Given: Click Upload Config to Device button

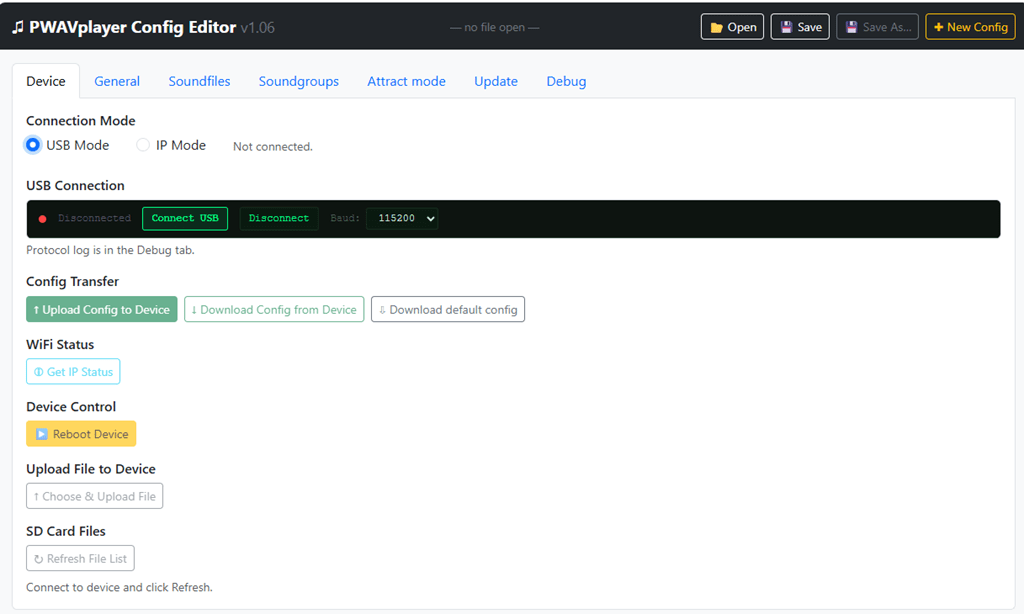Looking at the screenshot, I should (x=101, y=310).
